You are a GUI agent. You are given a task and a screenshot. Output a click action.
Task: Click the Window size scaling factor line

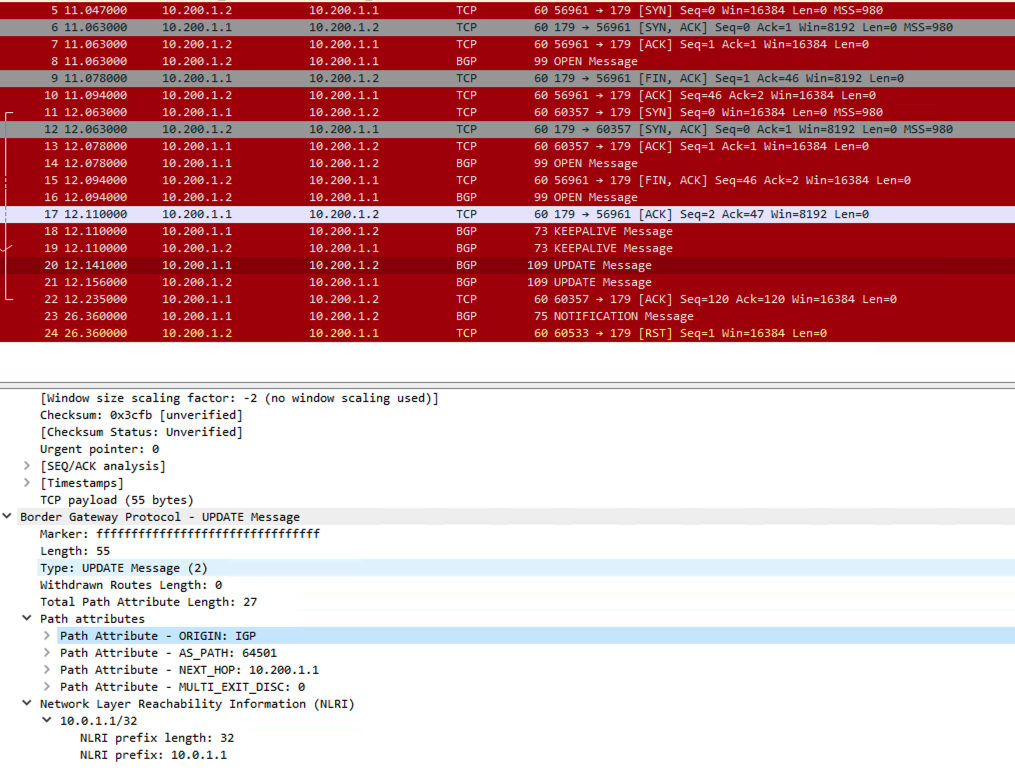point(239,398)
